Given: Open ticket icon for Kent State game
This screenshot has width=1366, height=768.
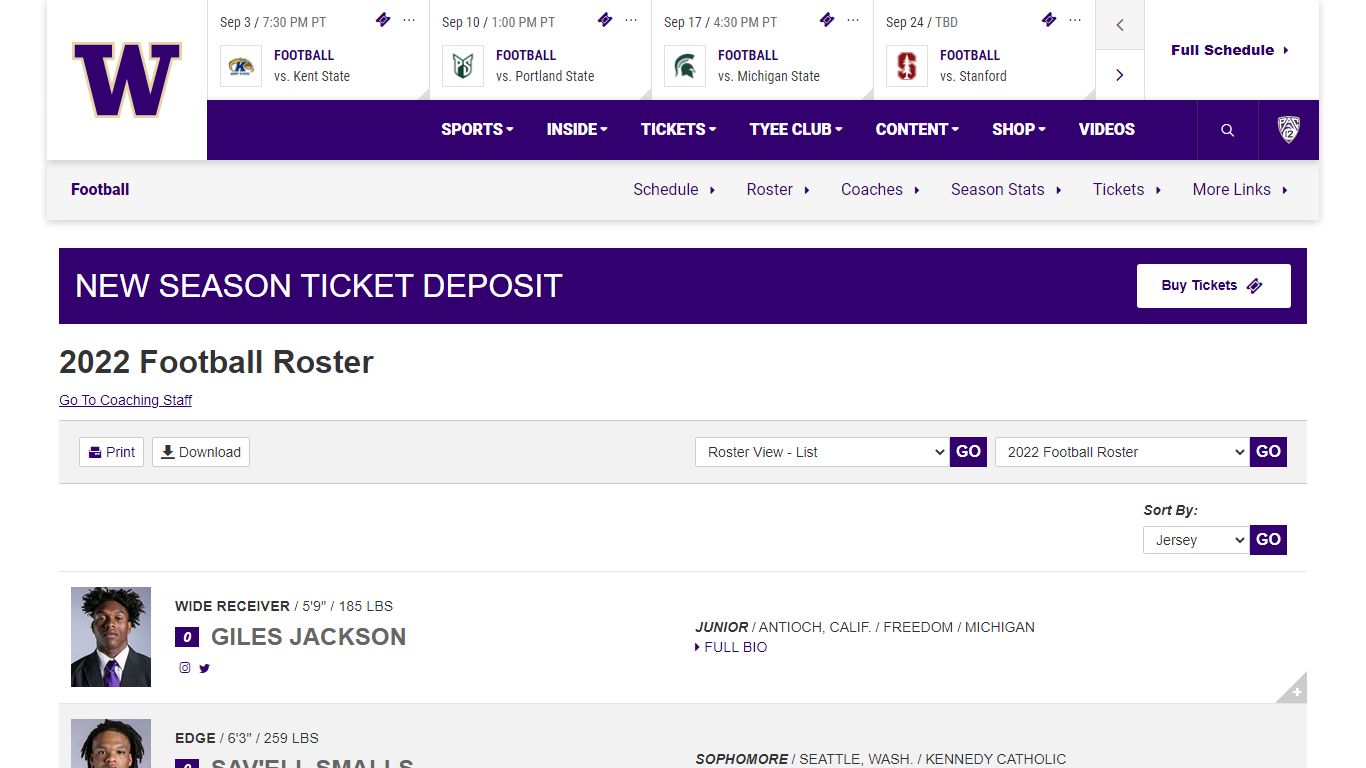Looking at the screenshot, I should tap(383, 20).
